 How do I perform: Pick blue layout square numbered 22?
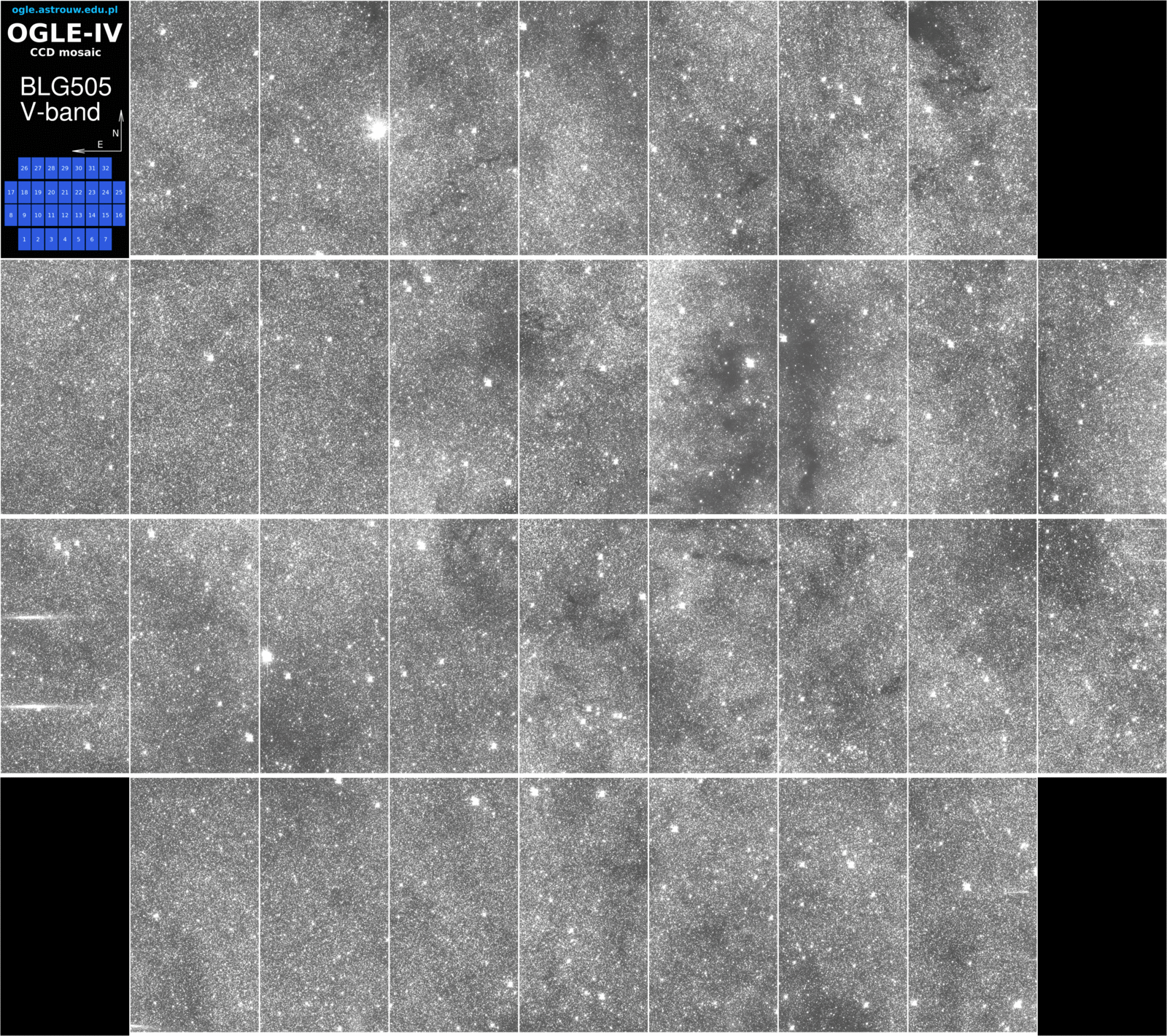tap(79, 192)
